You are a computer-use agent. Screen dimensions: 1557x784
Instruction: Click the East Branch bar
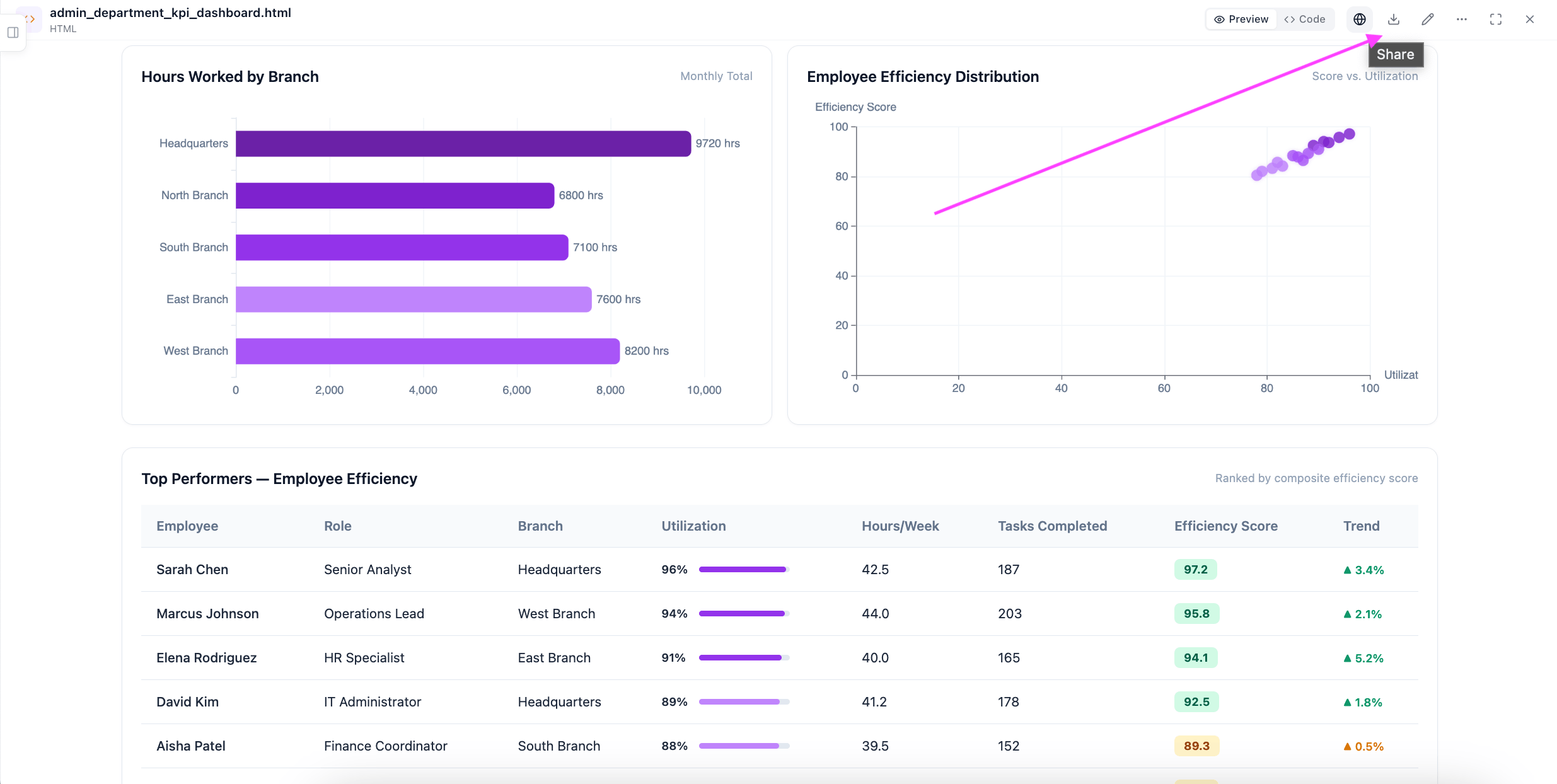pyautogui.click(x=414, y=299)
